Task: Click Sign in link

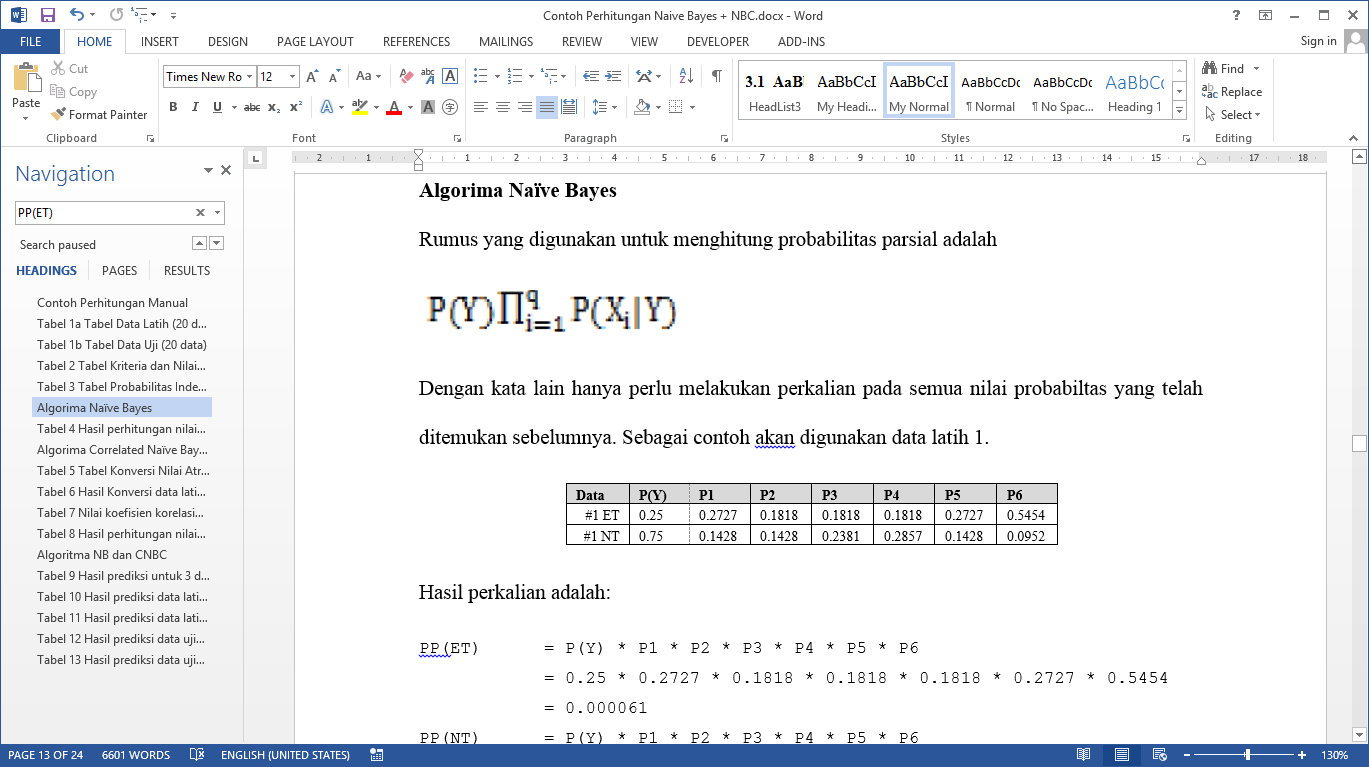Action: pos(1318,41)
